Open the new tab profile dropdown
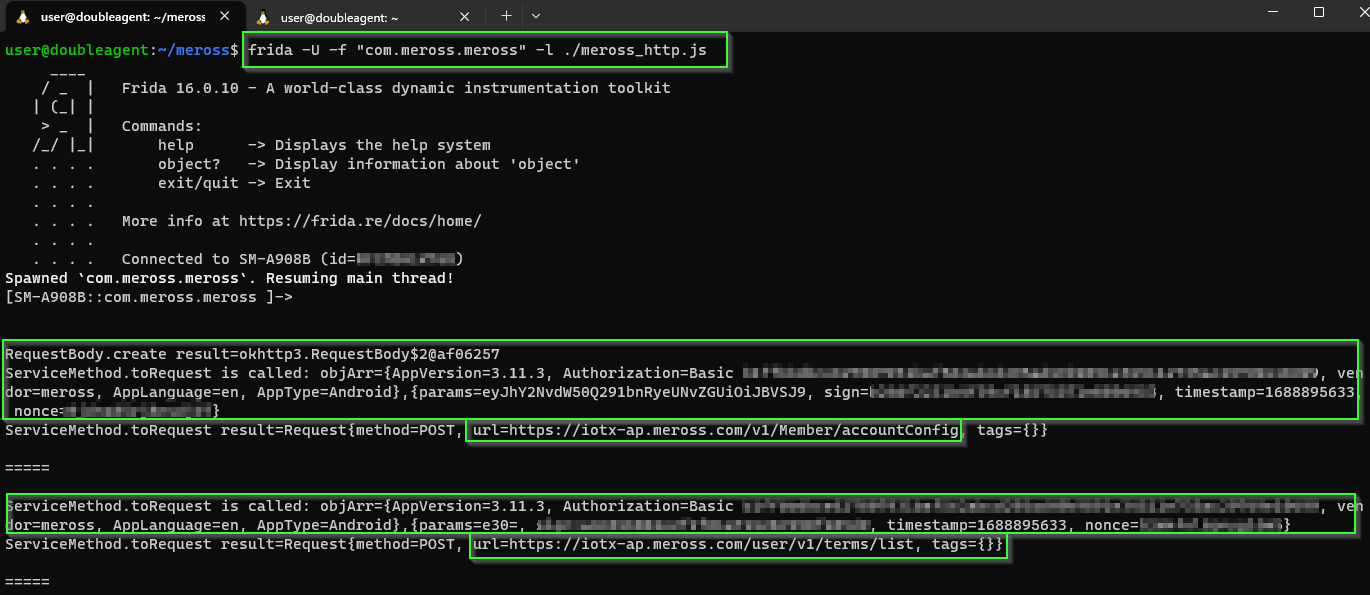The height and width of the screenshot is (595, 1370). pyautogui.click(x=536, y=16)
